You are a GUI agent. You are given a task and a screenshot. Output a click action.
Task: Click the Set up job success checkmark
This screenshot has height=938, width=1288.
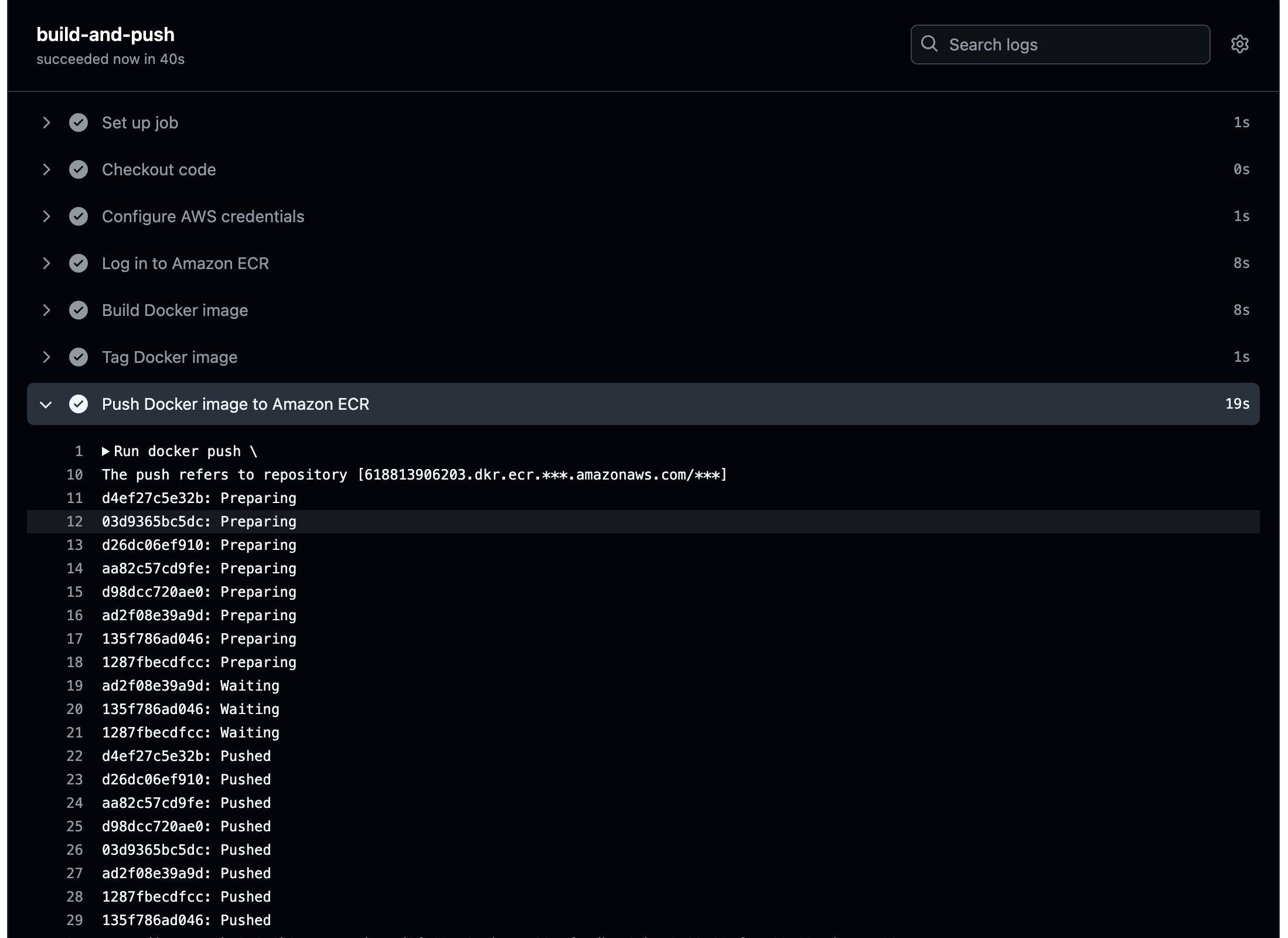tap(79, 123)
